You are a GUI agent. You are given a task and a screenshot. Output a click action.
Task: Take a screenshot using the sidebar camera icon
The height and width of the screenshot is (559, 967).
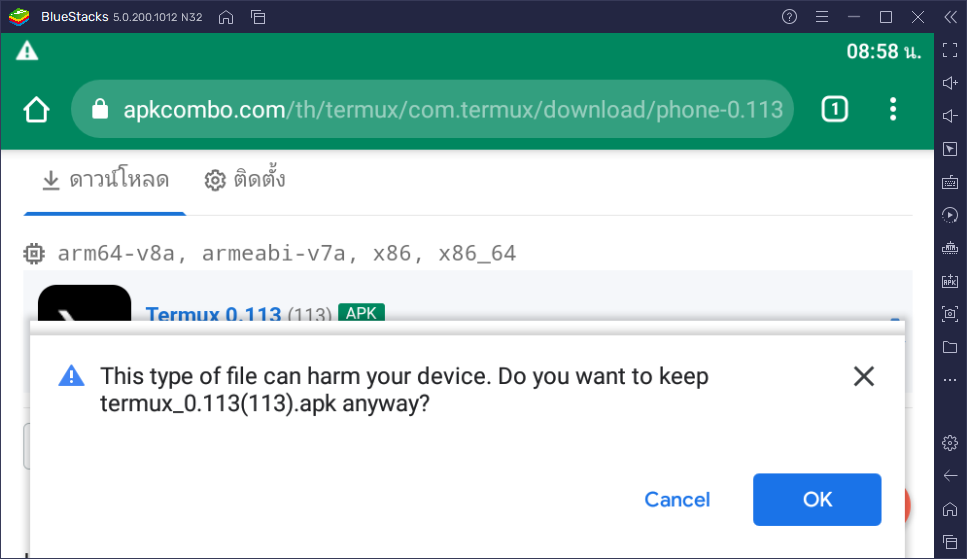(x=950, y=313)
